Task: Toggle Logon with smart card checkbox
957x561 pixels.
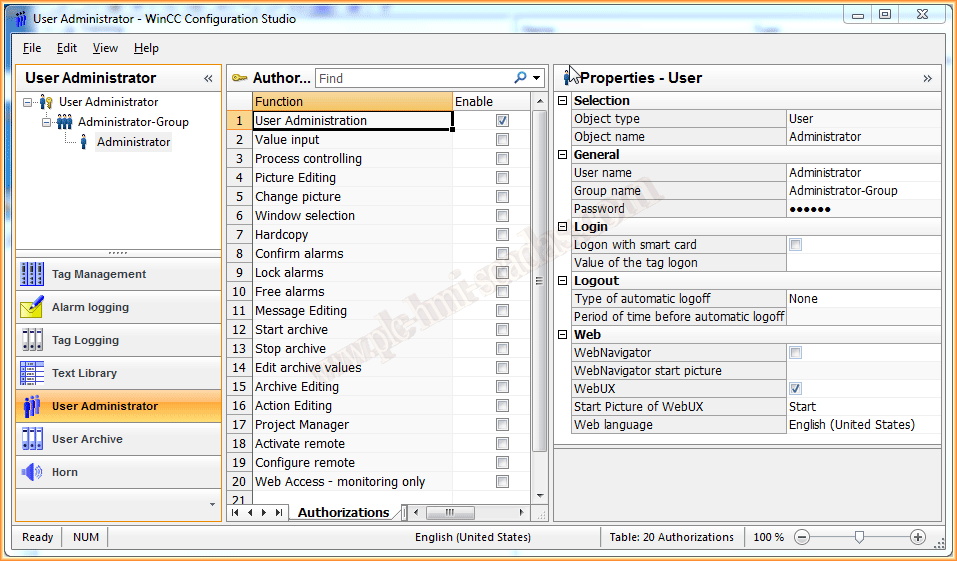Action: pos(796,245)
